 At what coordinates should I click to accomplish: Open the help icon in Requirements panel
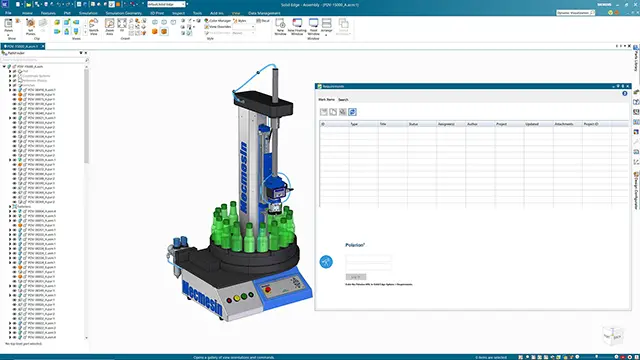tap(624, 93)
